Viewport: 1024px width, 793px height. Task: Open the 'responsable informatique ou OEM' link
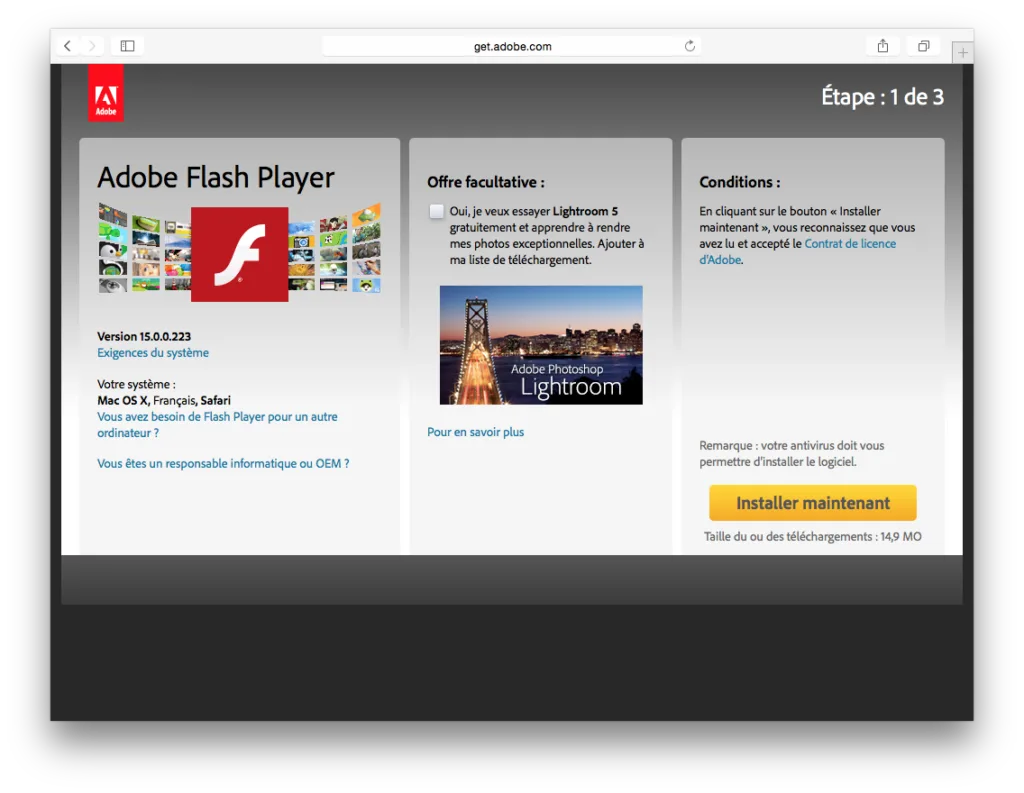(x=223, y=463)
